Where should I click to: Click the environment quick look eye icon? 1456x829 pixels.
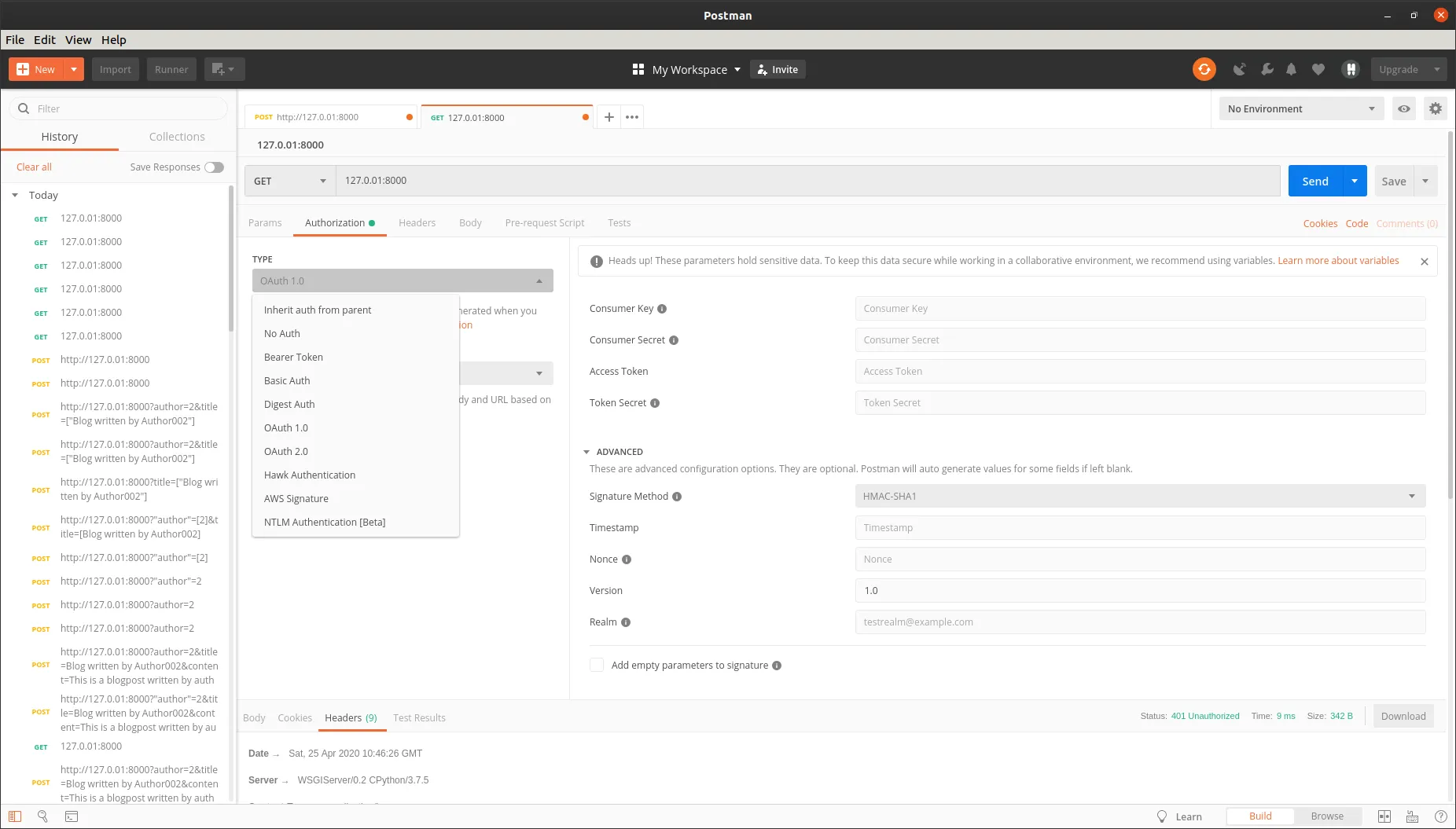click(1404, 108)
